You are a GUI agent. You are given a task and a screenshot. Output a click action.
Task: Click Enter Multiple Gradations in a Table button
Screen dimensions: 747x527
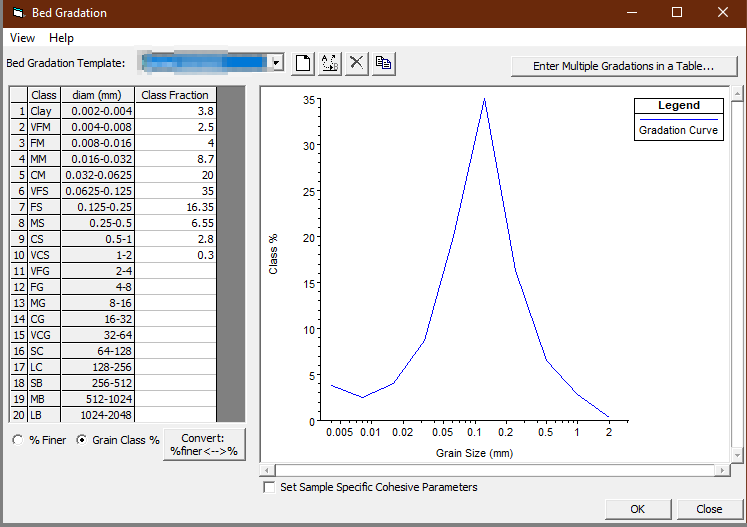[623, 66]
